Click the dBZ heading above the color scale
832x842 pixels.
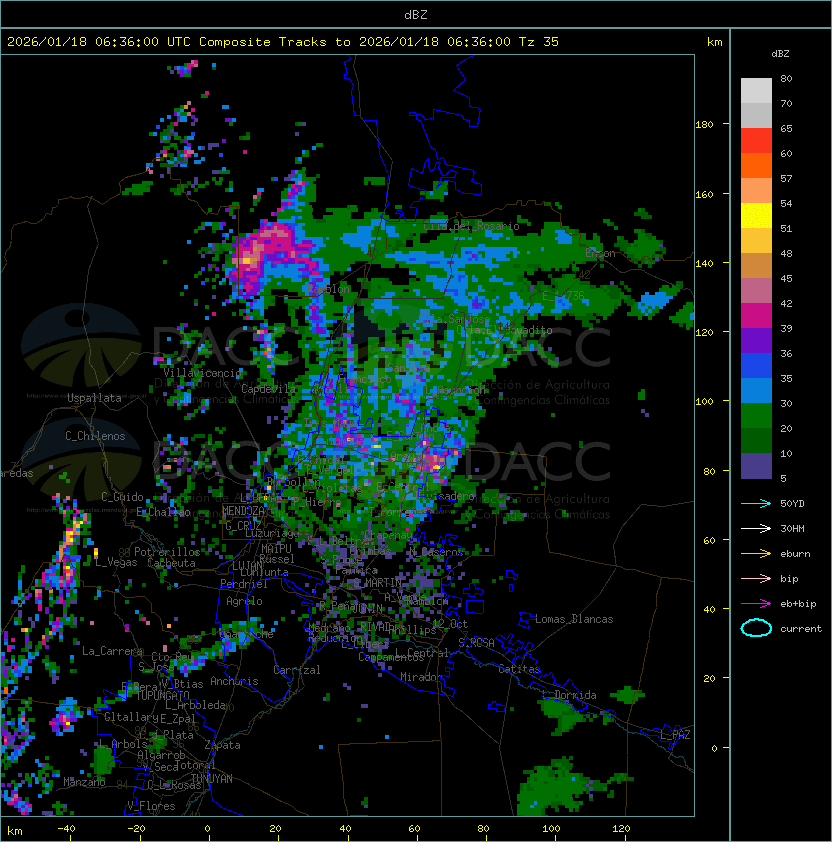[780, 54]
